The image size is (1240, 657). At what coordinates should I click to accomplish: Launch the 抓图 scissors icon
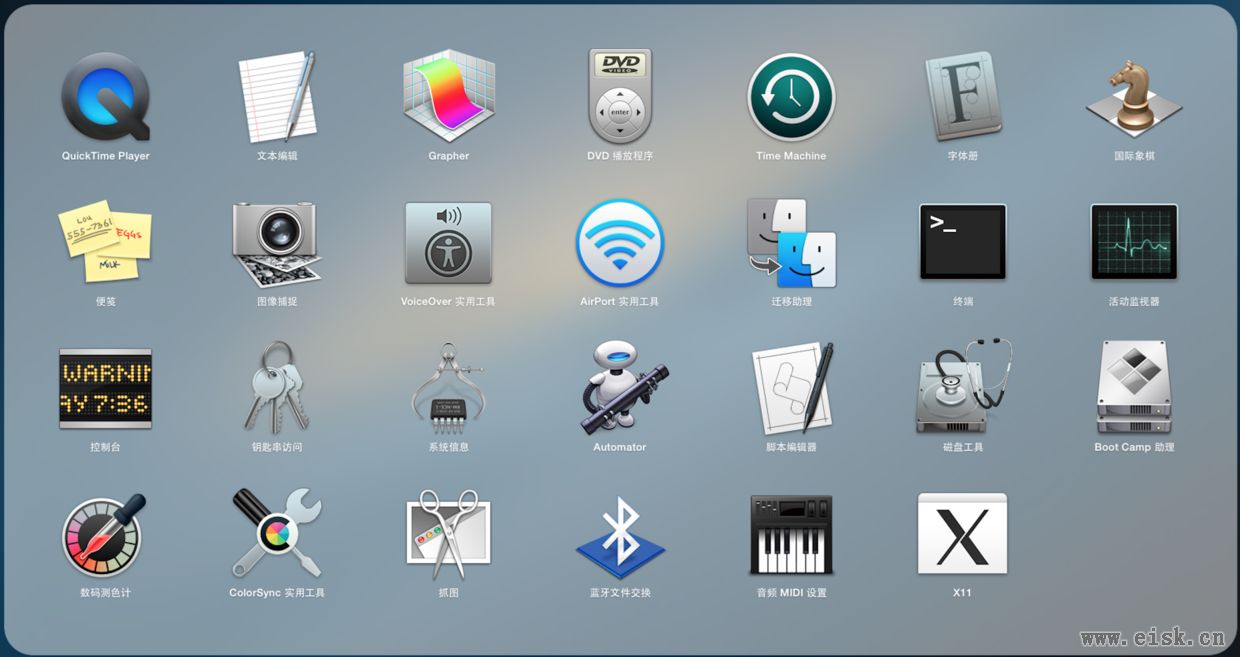pyautogui.click(x=448, y=534)
